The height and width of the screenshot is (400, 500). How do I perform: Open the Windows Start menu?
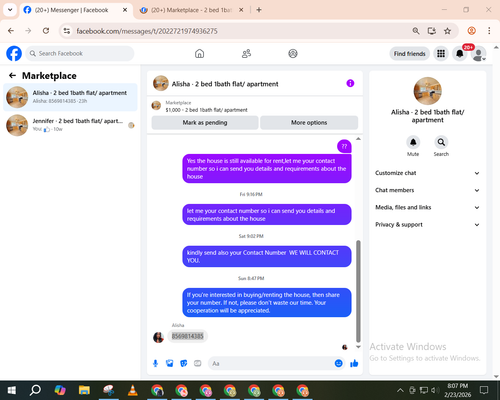(x=12, y=390)
